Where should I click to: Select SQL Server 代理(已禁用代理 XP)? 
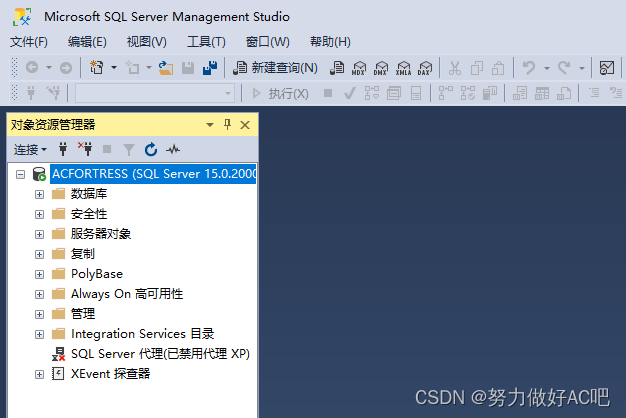click(x=160, y=354)
